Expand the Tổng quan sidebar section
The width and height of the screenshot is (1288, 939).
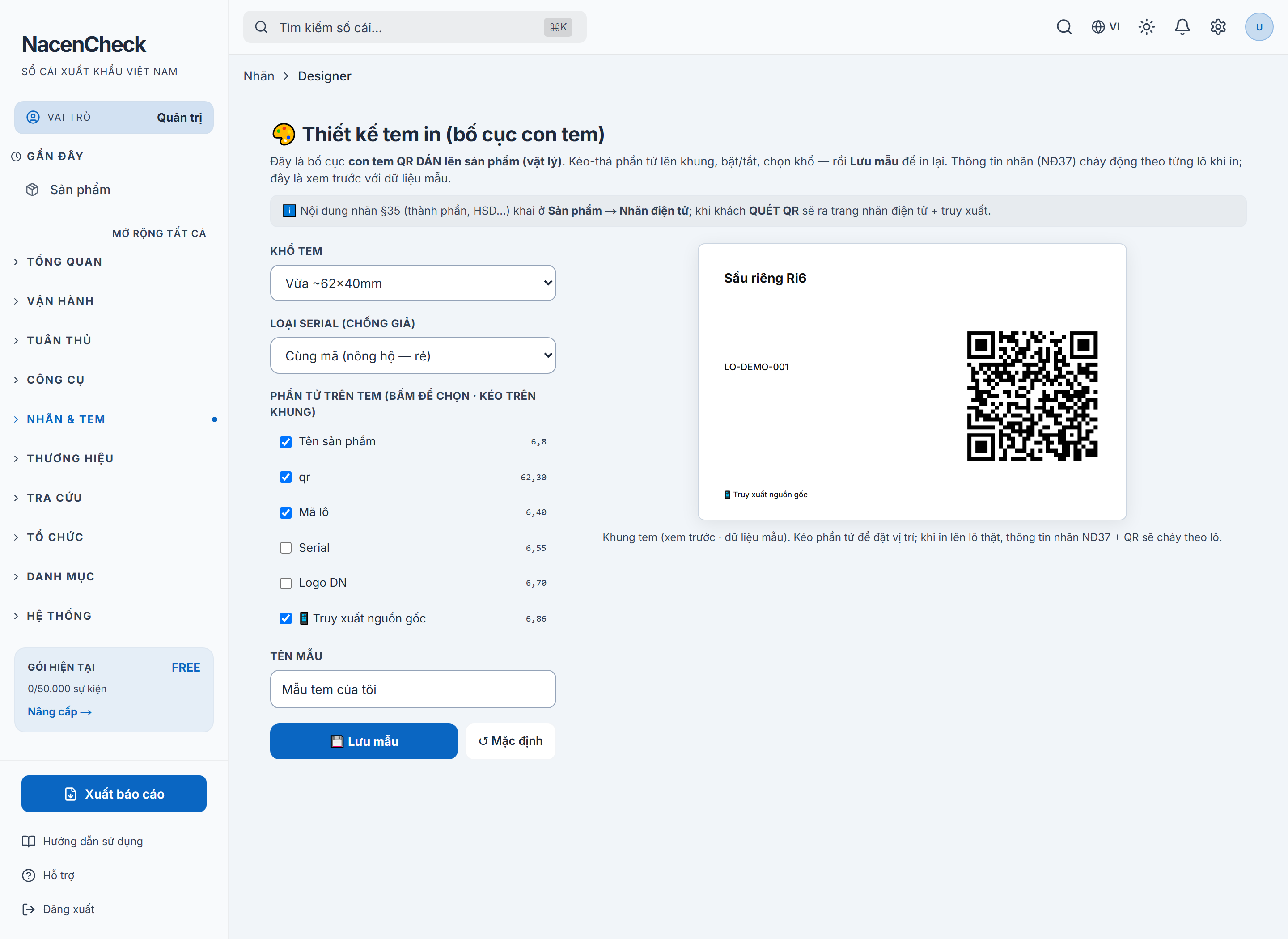(114, 262)
